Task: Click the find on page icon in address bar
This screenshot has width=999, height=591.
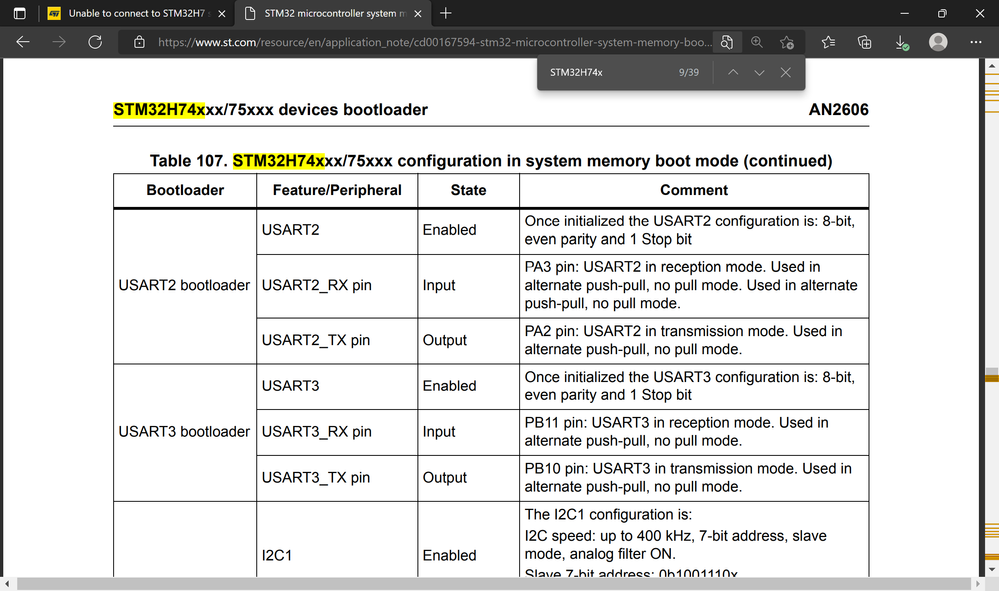Action: (x=726, y=42)
